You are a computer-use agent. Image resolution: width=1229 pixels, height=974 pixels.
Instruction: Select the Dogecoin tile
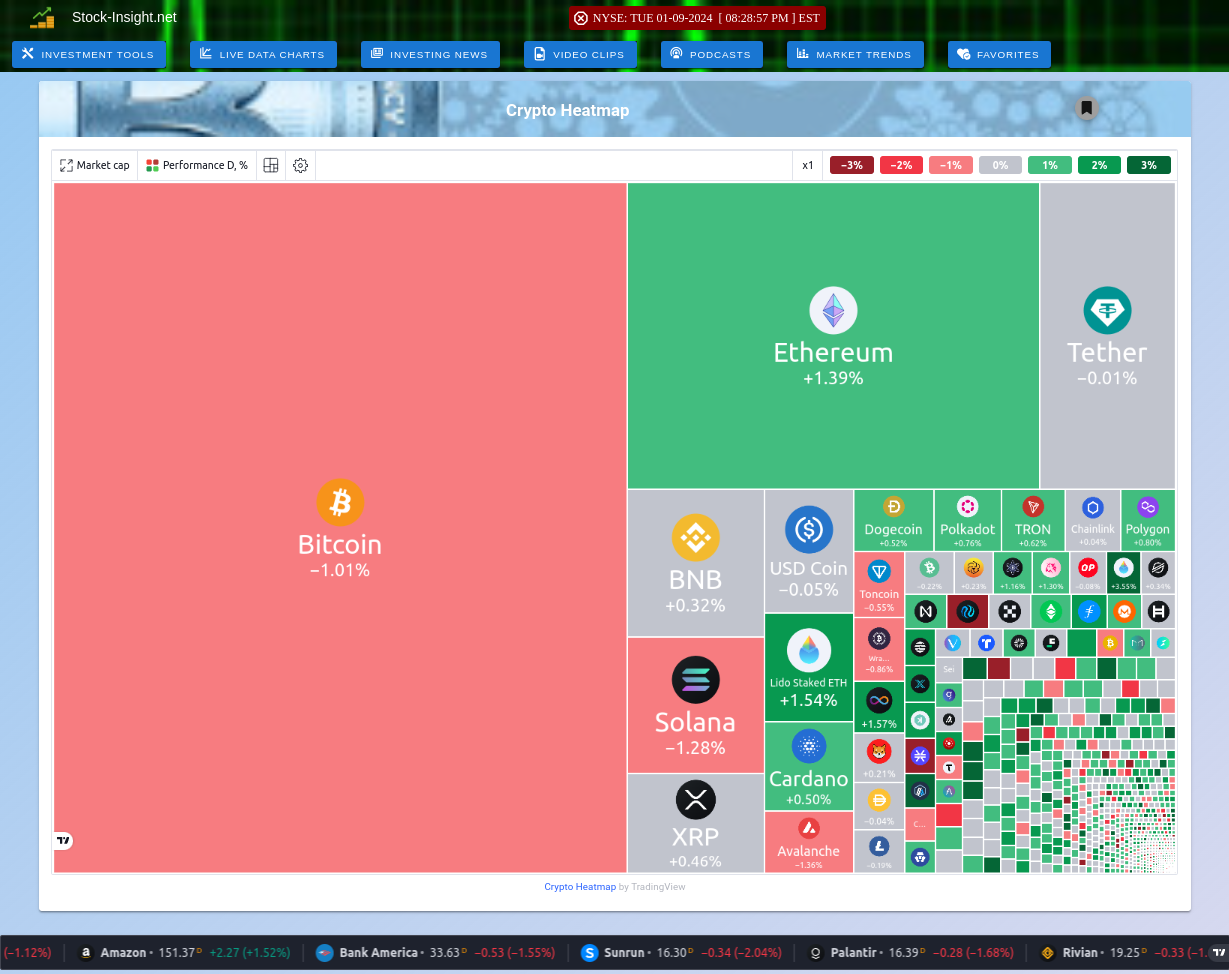tap(893, 520)
